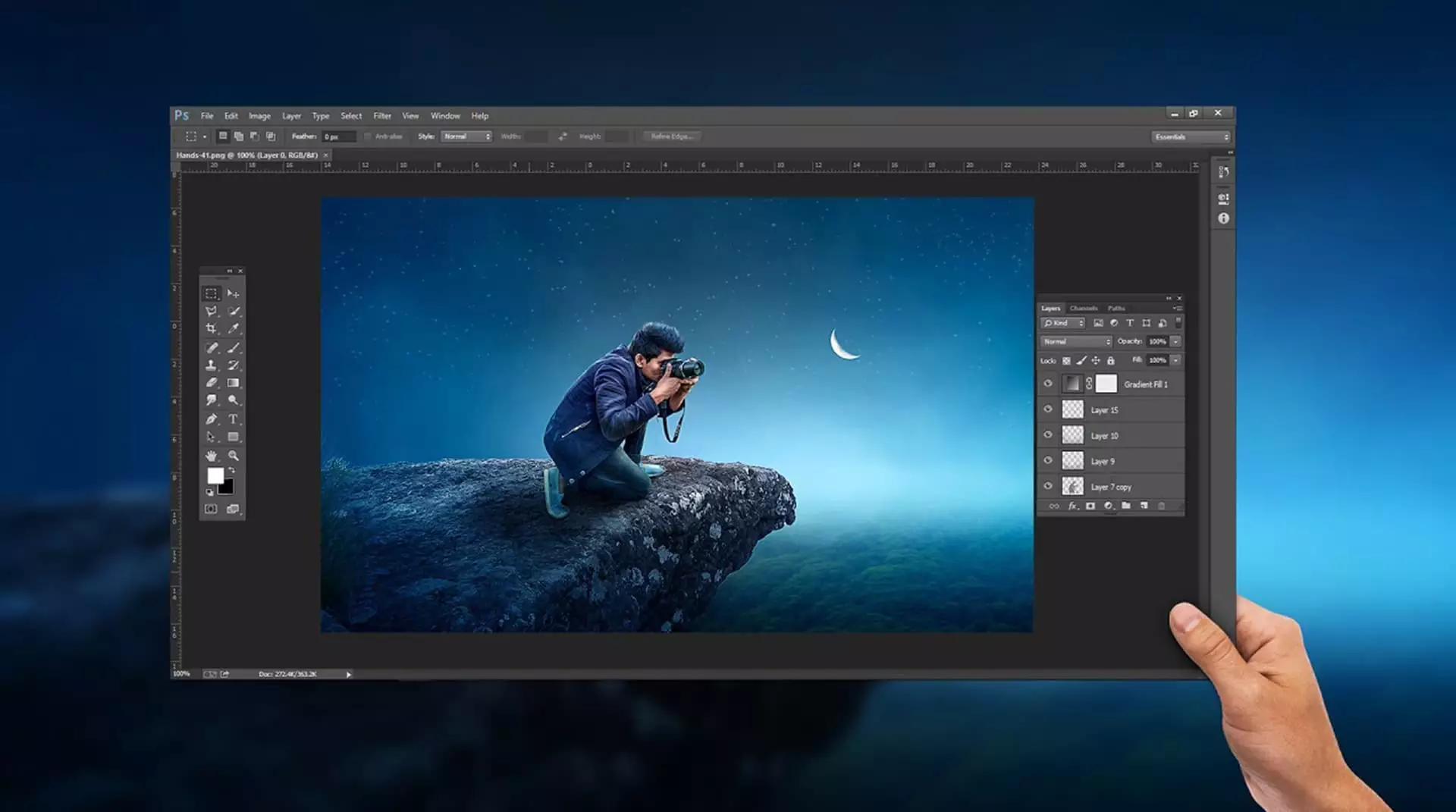Click the Refine Edge button

tap(672, 136)
